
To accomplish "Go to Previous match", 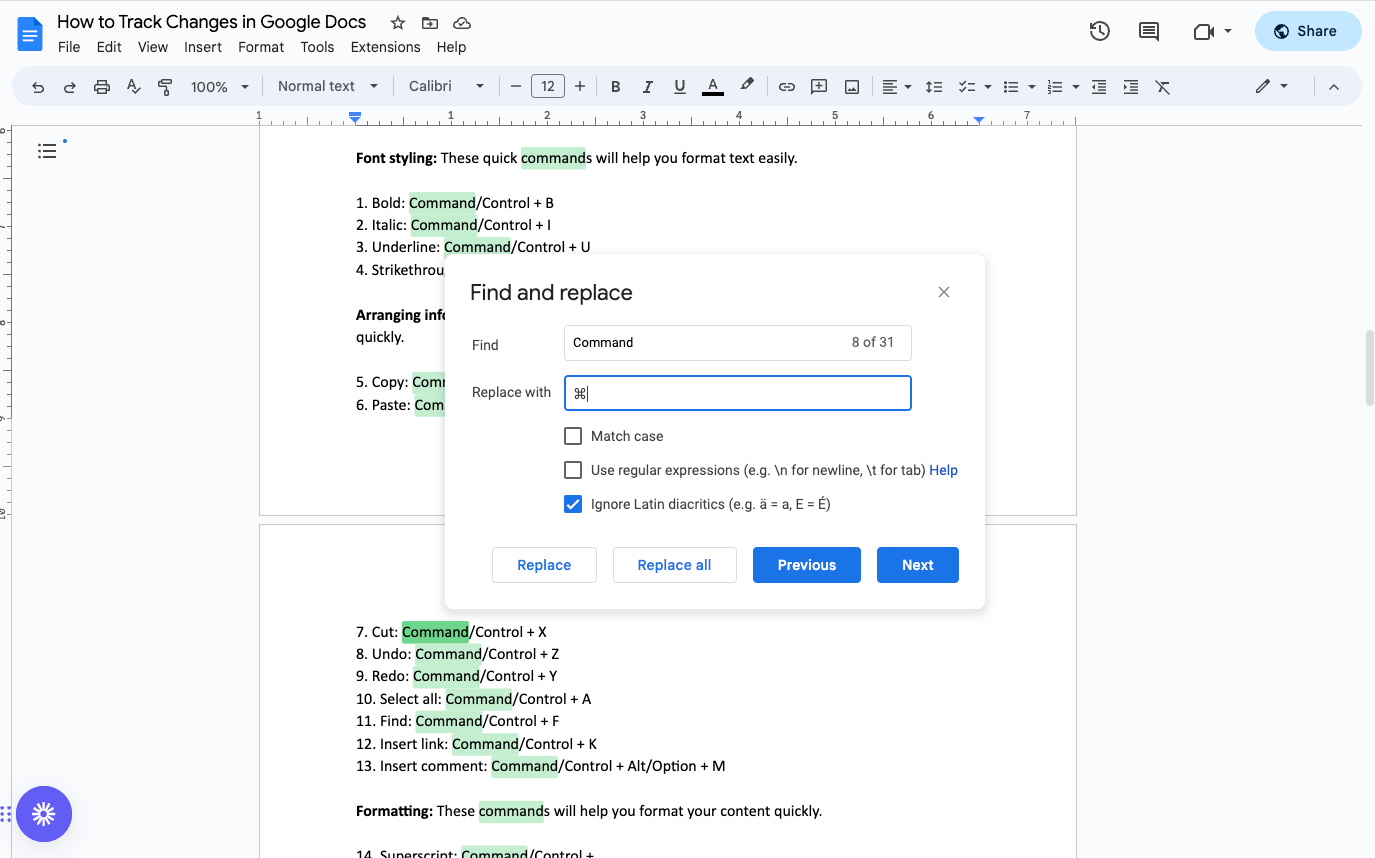I will coord(807,565).
